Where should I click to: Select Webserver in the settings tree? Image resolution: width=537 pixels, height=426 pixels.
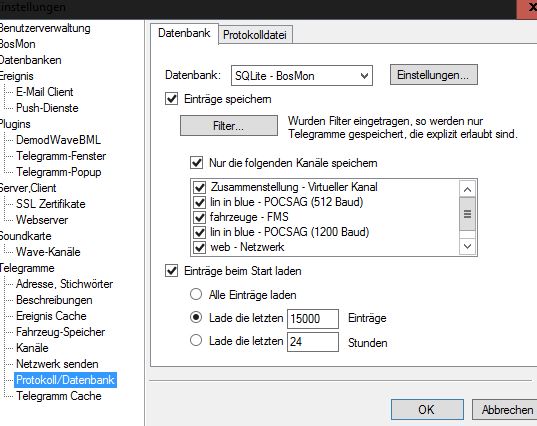42,220
